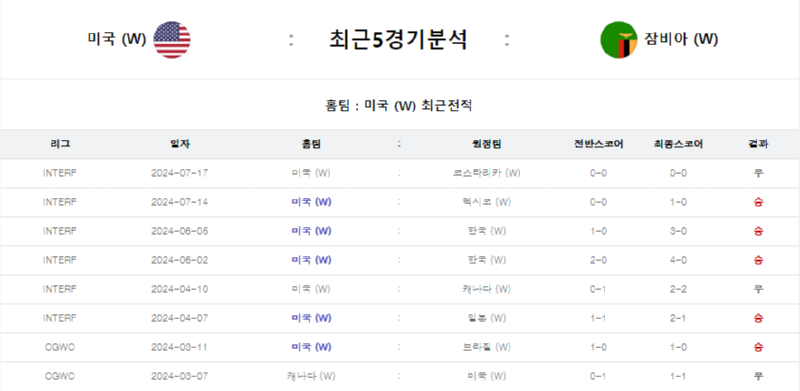Click '한국 (W)' in the 2024-06-05 row
The width and height of the screenshot is (800, 391).
point(487,231)
